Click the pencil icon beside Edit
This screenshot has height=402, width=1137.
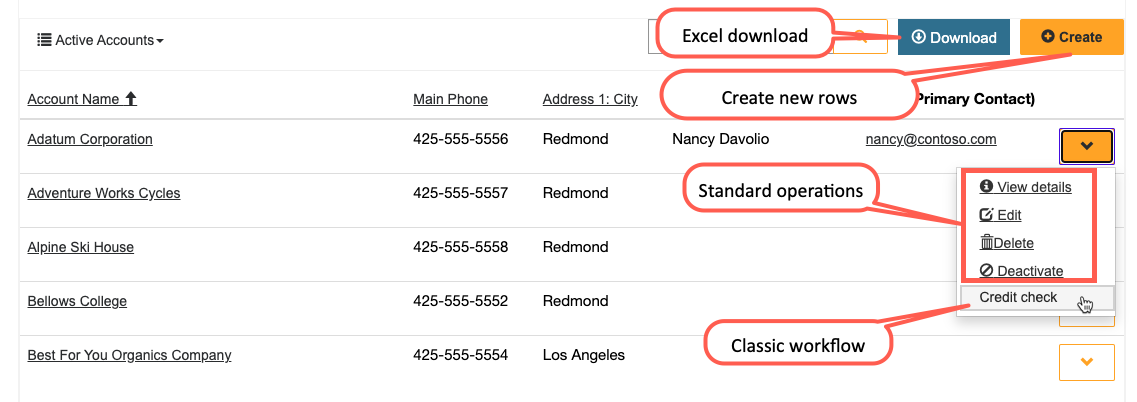[x=985, y=215]
